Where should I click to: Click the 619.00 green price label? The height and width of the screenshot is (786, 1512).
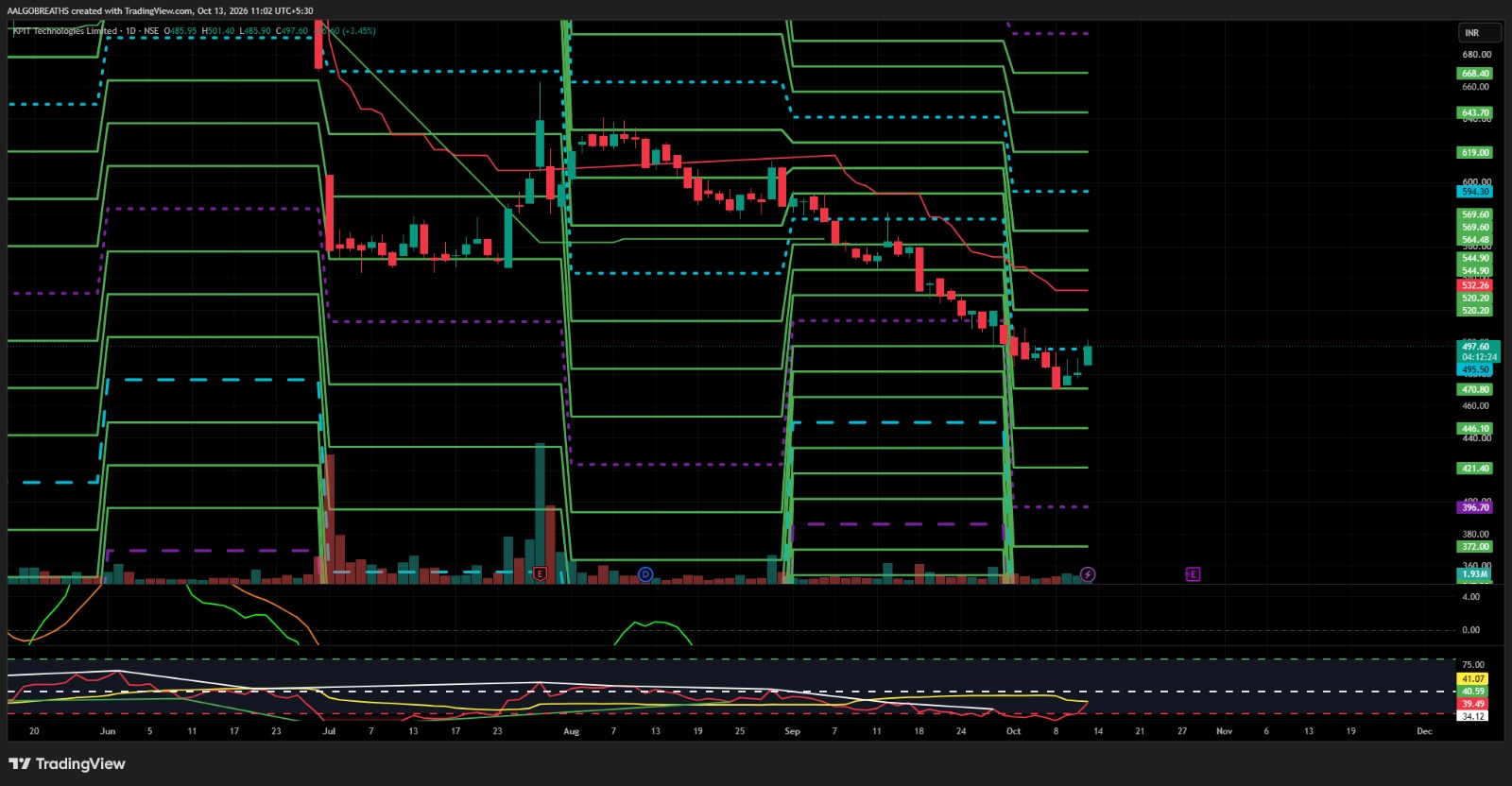[x=1475, y=152]
